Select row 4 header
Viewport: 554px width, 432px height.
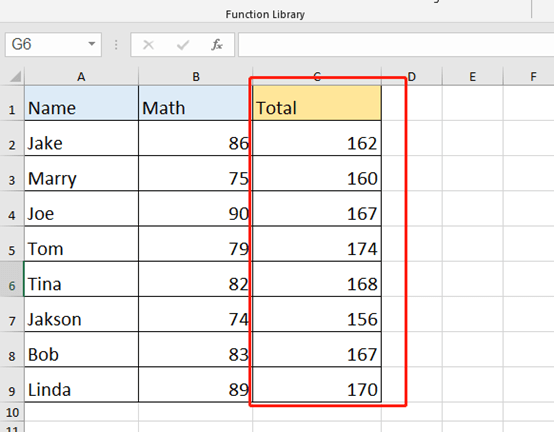tap(12, 209)
